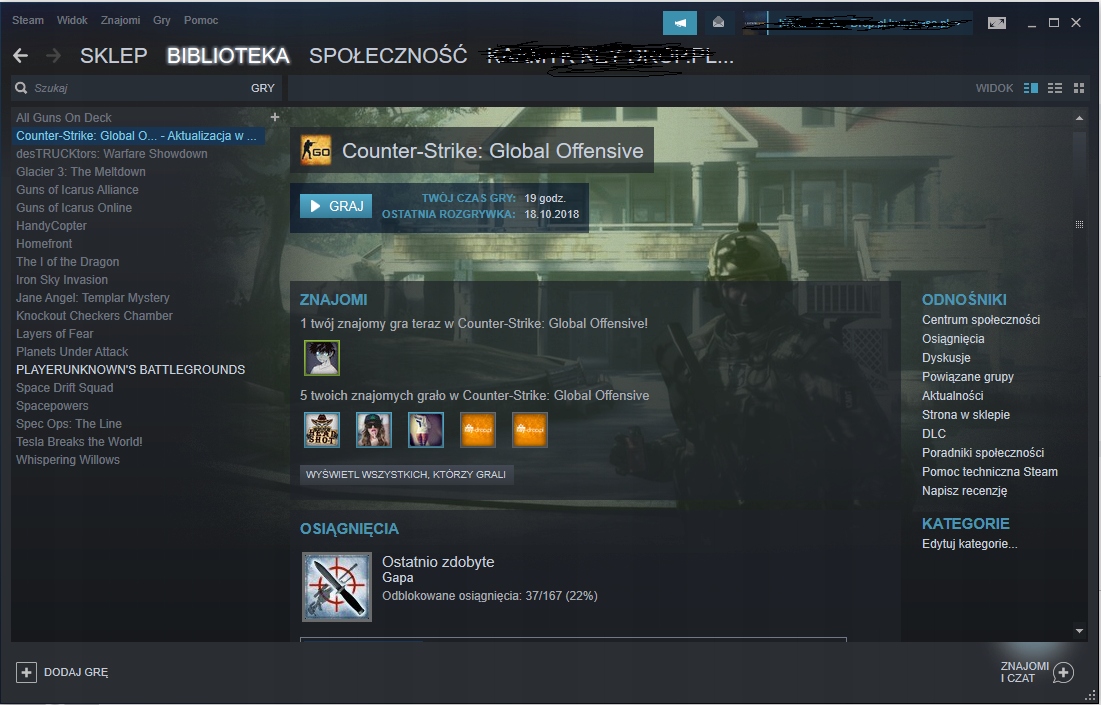Open the first orange friend avatar
The height and width of the screenshot is (705, 1101).
(477, 430)
